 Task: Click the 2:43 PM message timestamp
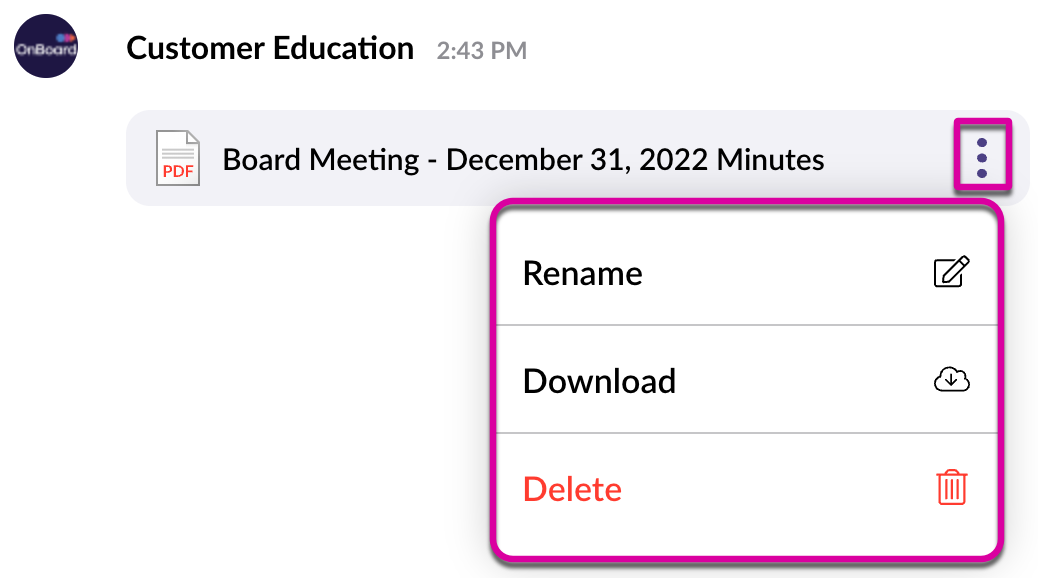point(481,50)
